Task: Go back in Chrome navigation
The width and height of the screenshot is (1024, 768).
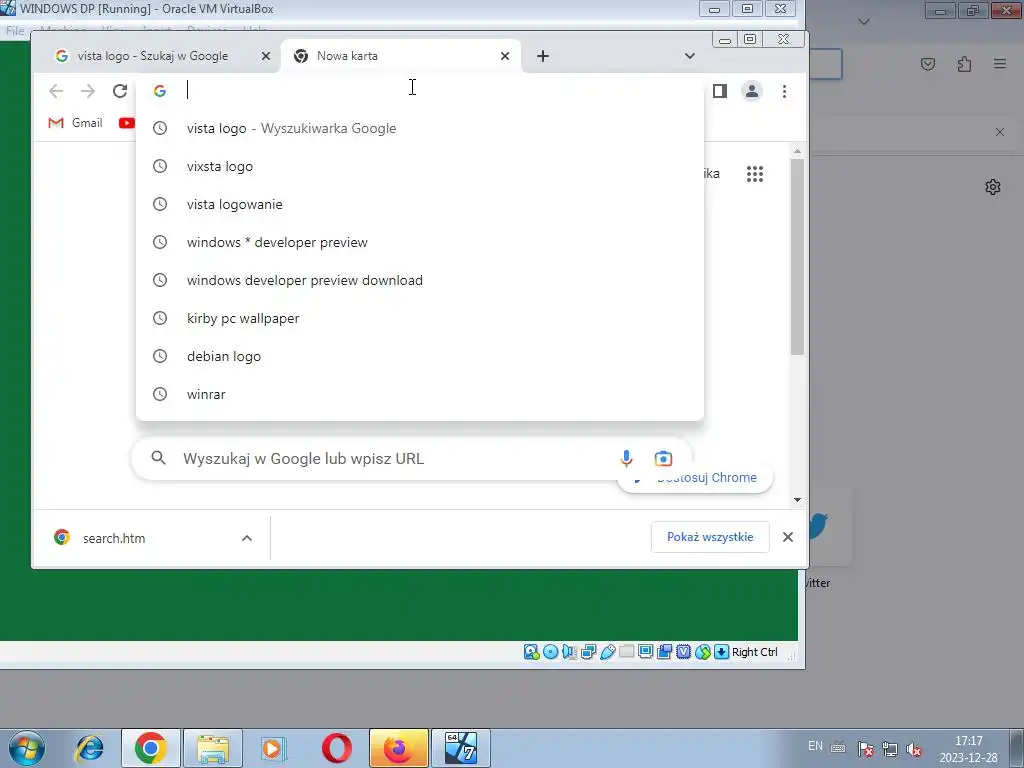Action: pyautogui.click(x=56, y=91)
